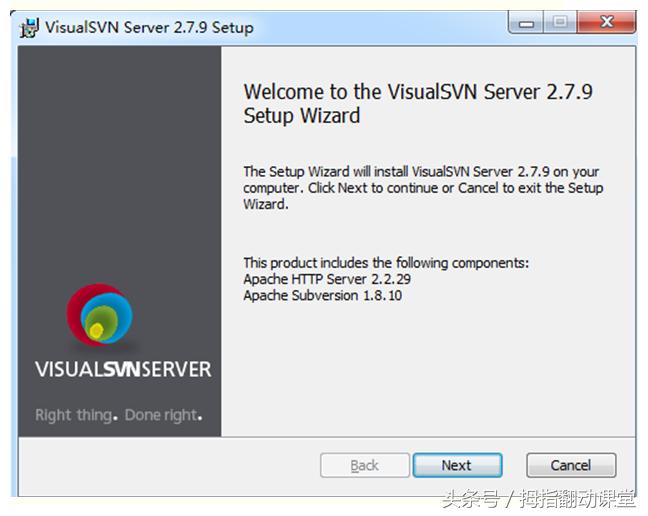
Task: Click Next to continue installation
Action: [457, 465]
